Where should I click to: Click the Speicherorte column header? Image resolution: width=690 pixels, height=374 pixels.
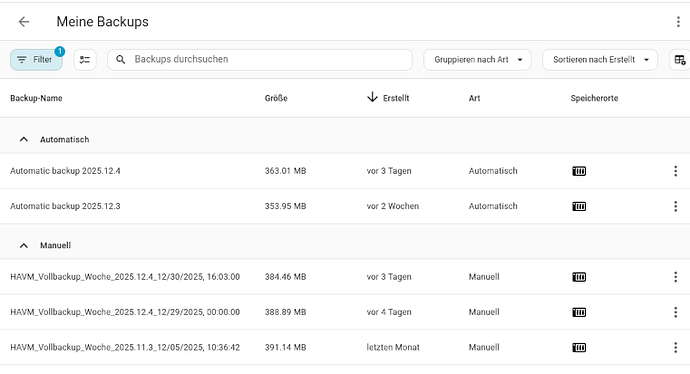point(594,98)
